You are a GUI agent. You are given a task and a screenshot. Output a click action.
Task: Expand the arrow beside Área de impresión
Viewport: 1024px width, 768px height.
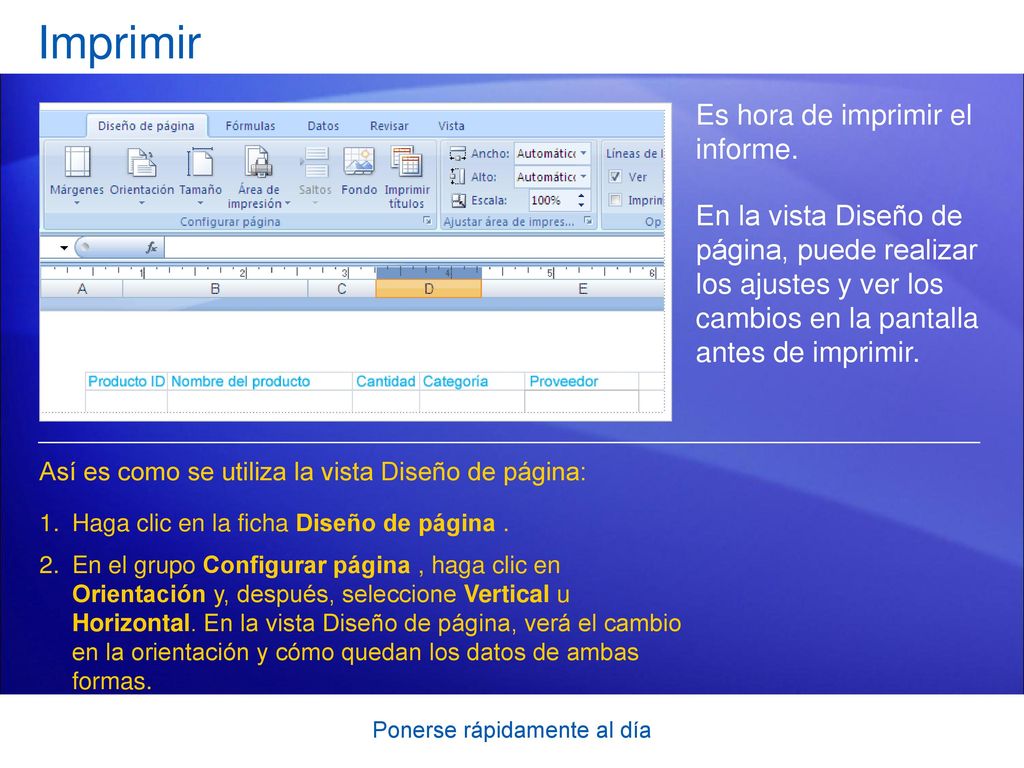pos(287,204)
